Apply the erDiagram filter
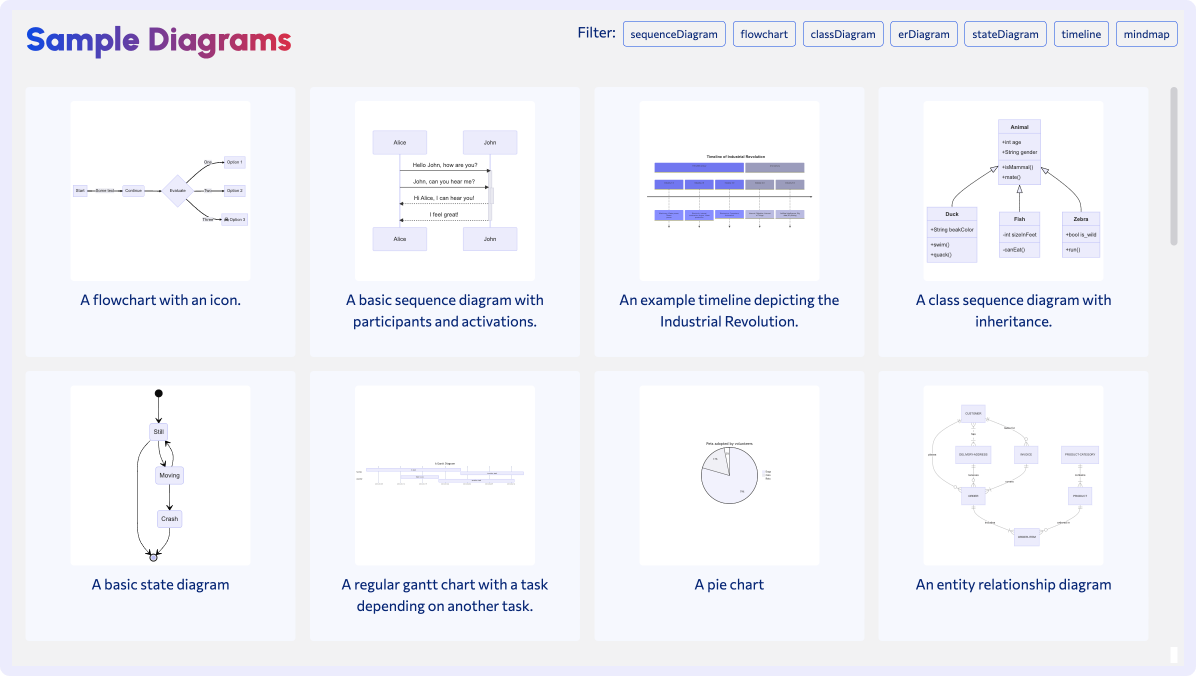The height and width of the screenshot is (676, 1196). [x=923, y=34]
